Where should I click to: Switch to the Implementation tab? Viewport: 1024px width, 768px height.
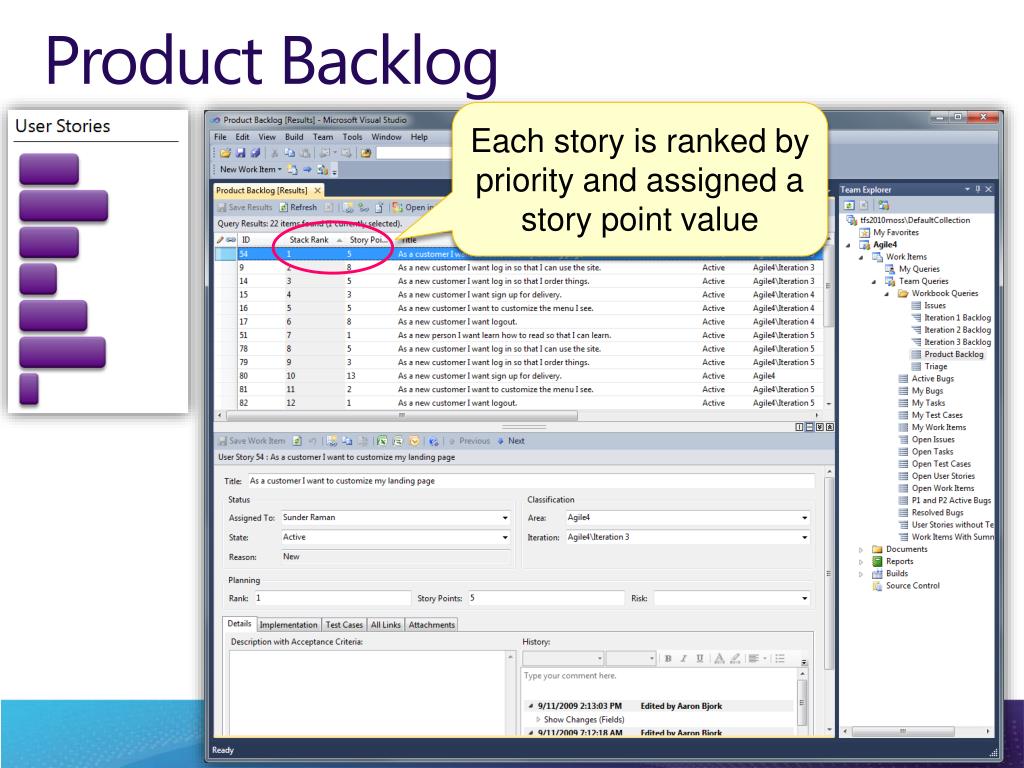click(288, 625)
